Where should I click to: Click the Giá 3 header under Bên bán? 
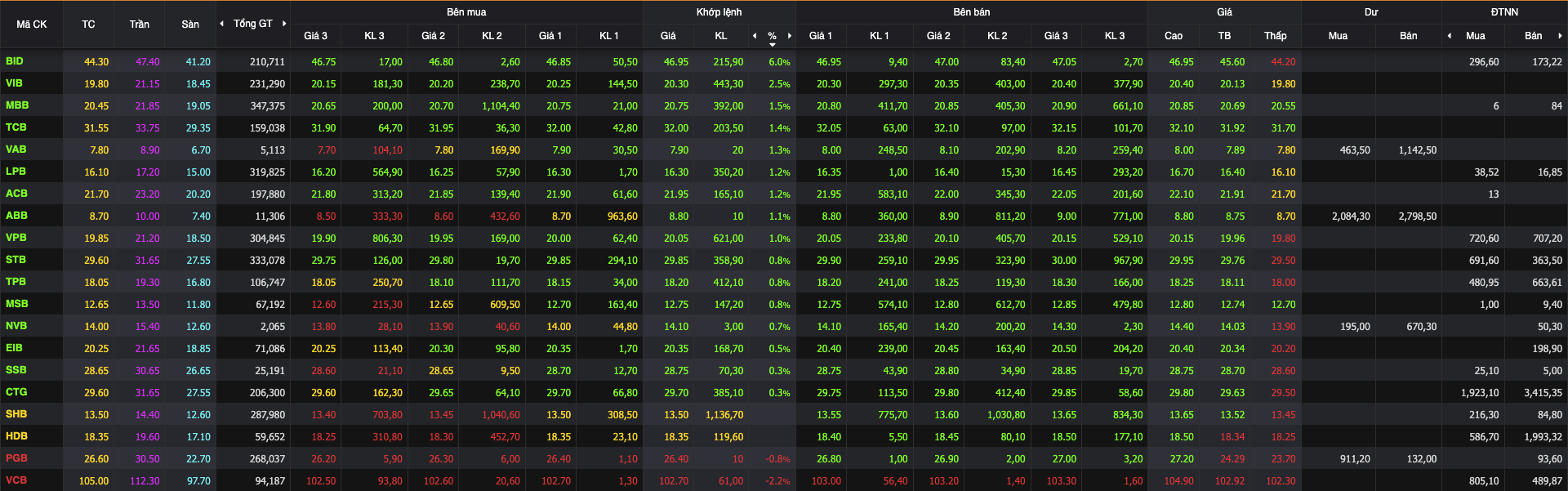coord(1056,36)
